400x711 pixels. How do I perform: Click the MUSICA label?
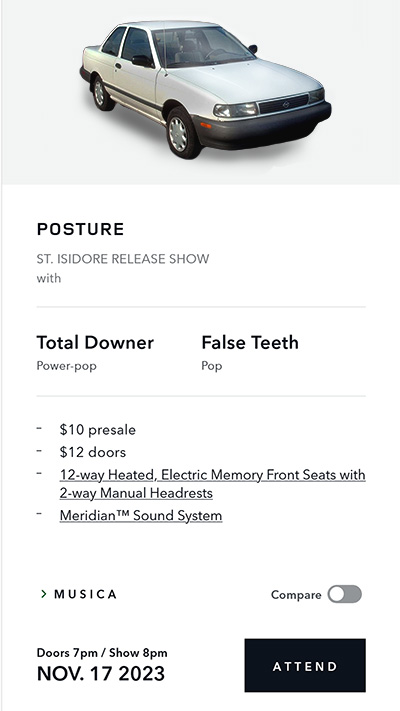(x=85, y=594)
